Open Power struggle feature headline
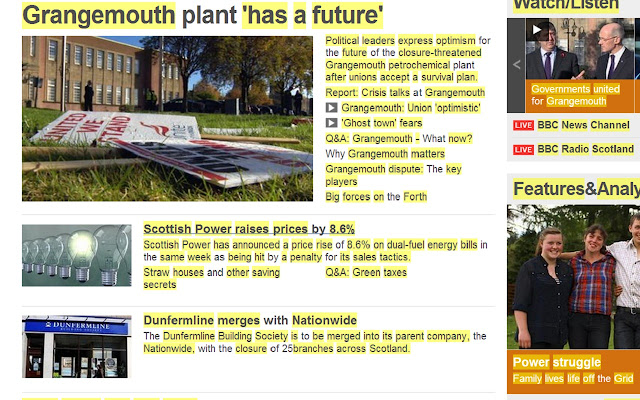This screenshot has width=640, height=400. [557, 362]
